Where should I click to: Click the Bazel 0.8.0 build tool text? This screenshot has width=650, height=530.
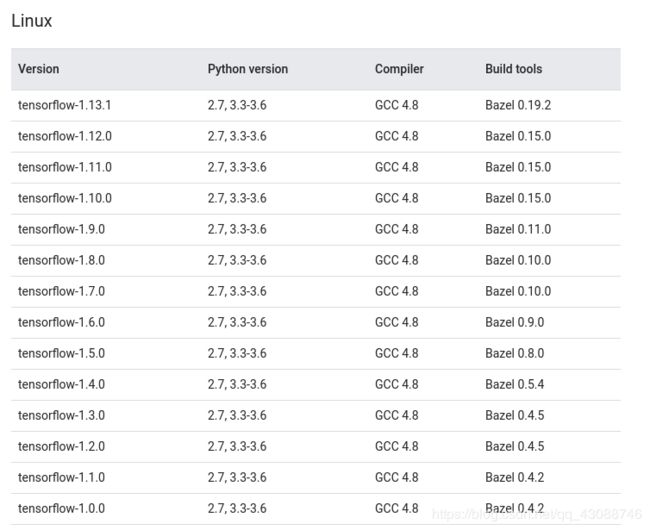pos(515,353)
